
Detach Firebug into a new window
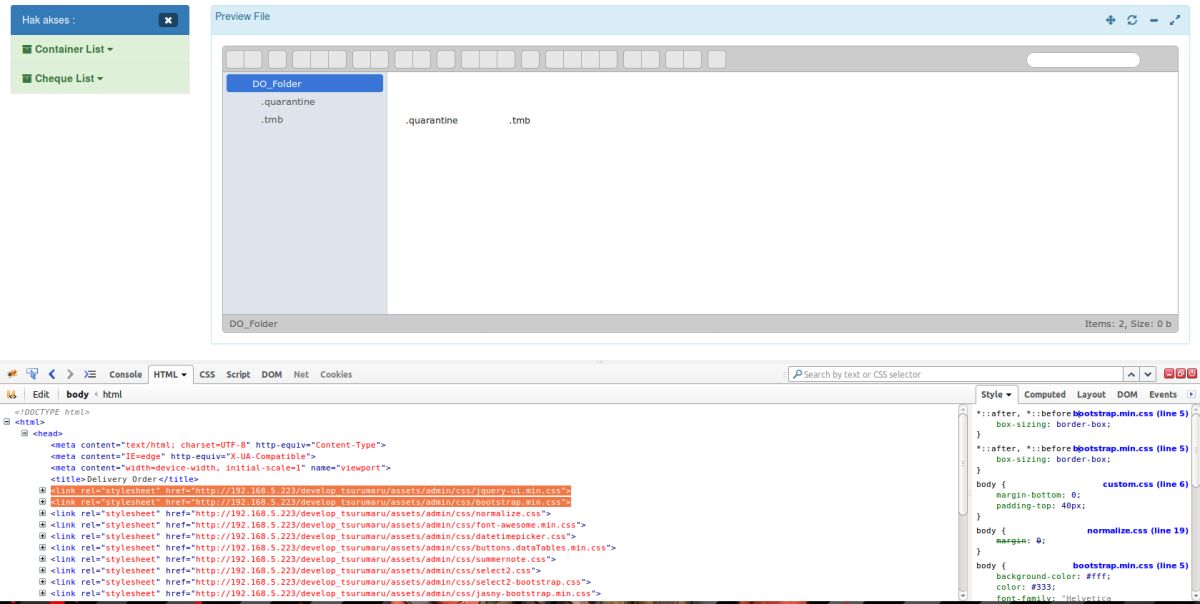pyautogui.click(x=1179, y=373)
